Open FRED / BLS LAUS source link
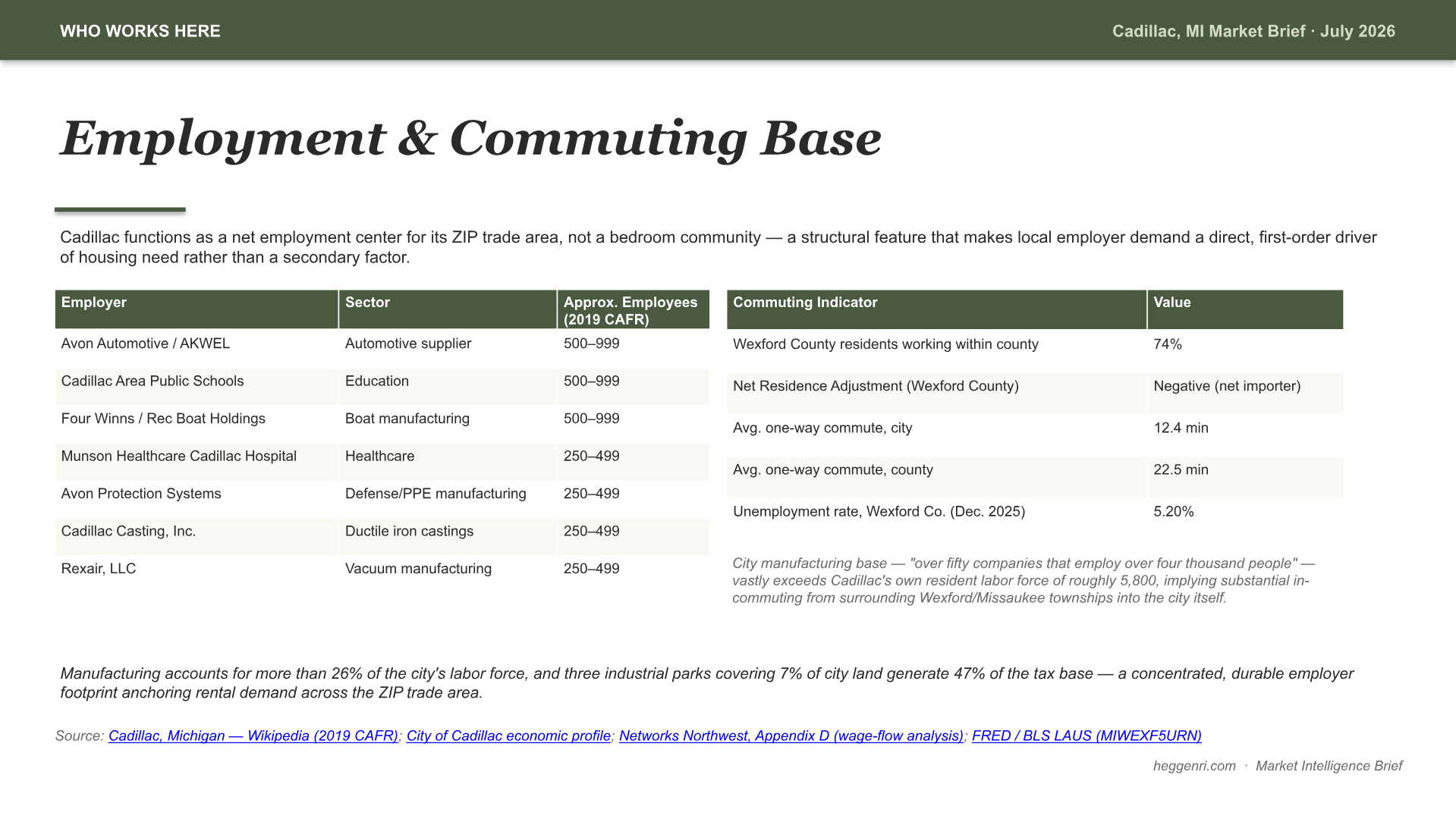This screenshot has height=819, width=1456. [x=1086, y=736]
